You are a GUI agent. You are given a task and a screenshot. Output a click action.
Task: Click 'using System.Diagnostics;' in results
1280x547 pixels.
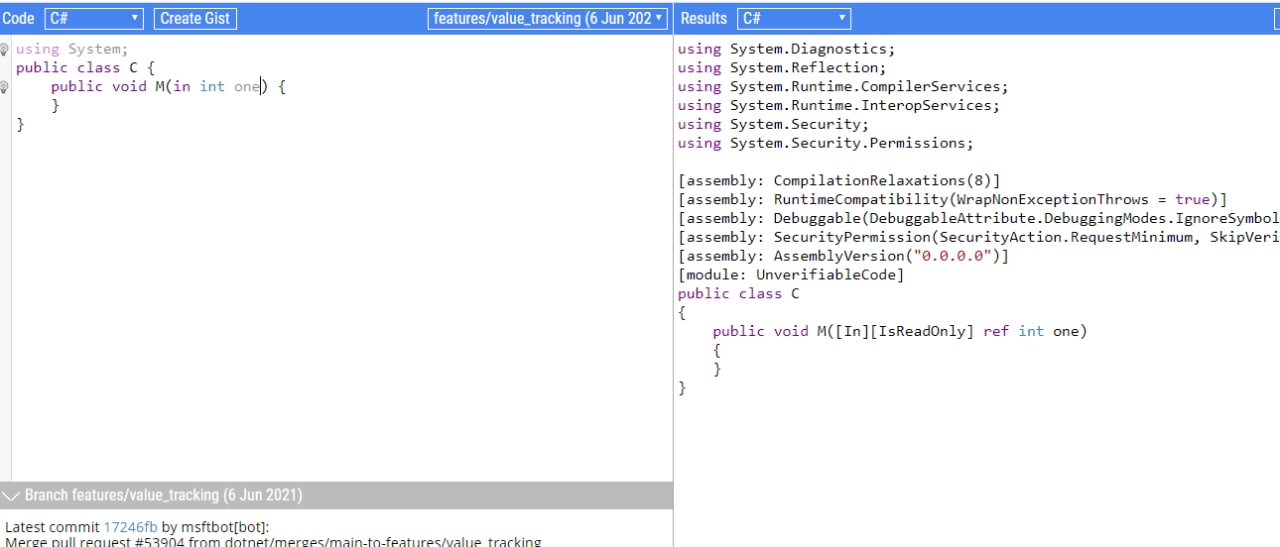click(787, 49)
